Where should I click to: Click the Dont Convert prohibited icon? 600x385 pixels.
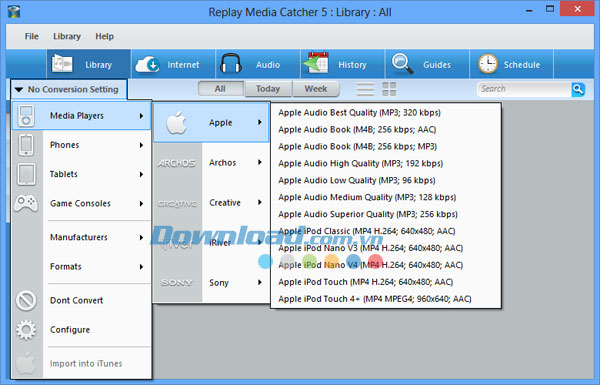(26, 300)
